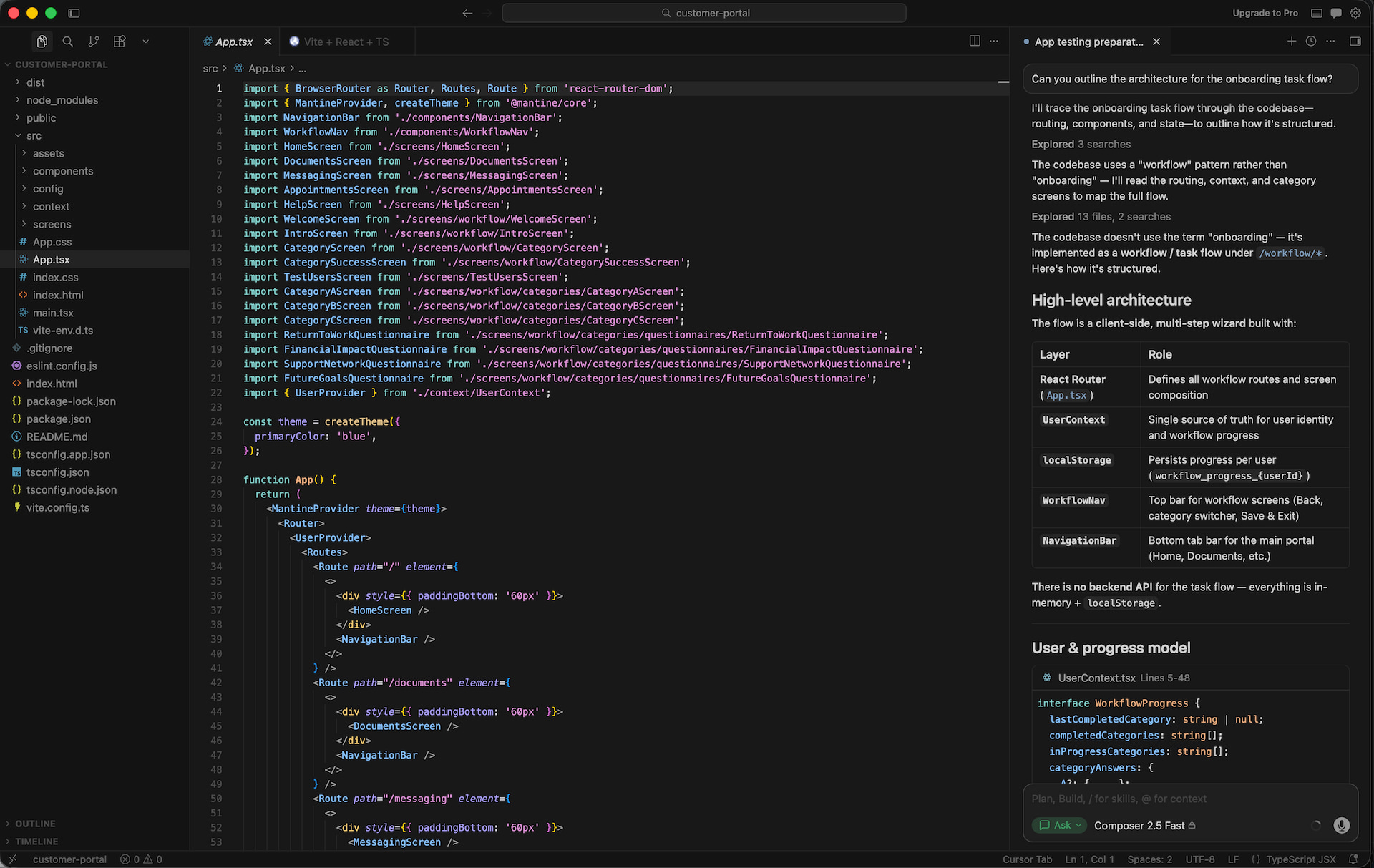The height and width of the screenshot is (868, 1374).
Task: Choose model Composer 2.5 Fast
Action: (1144, 826)
